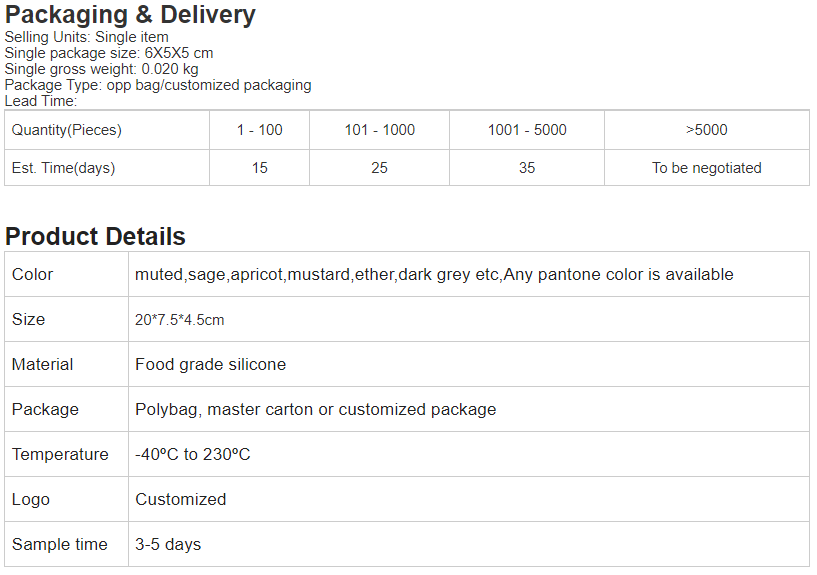Screen dimensions: 817x575
Task: Click the 101 - 1000 quantity cell
Action: click(x=379, y=130)
